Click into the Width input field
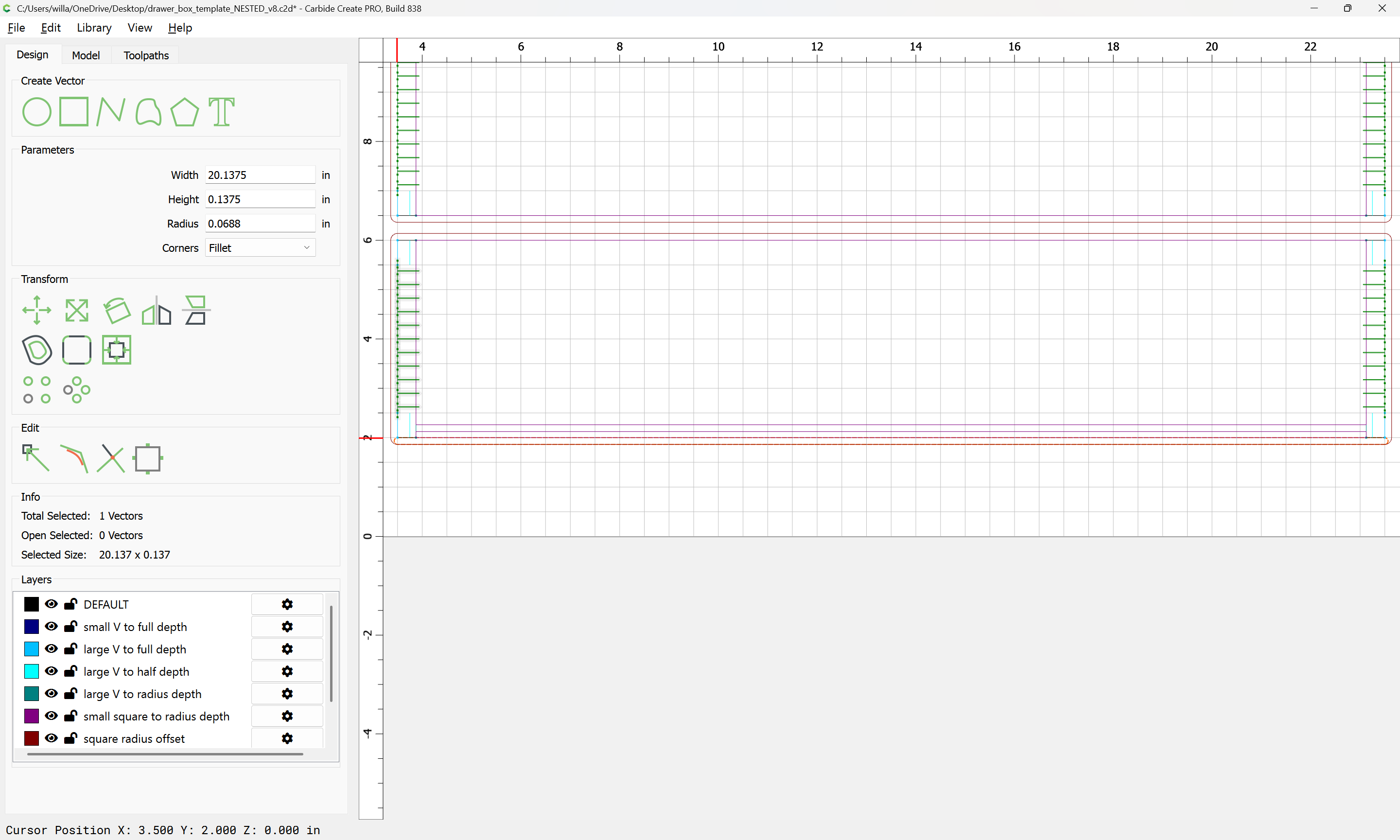This screenshot has height=840, width=1400. 260,175
